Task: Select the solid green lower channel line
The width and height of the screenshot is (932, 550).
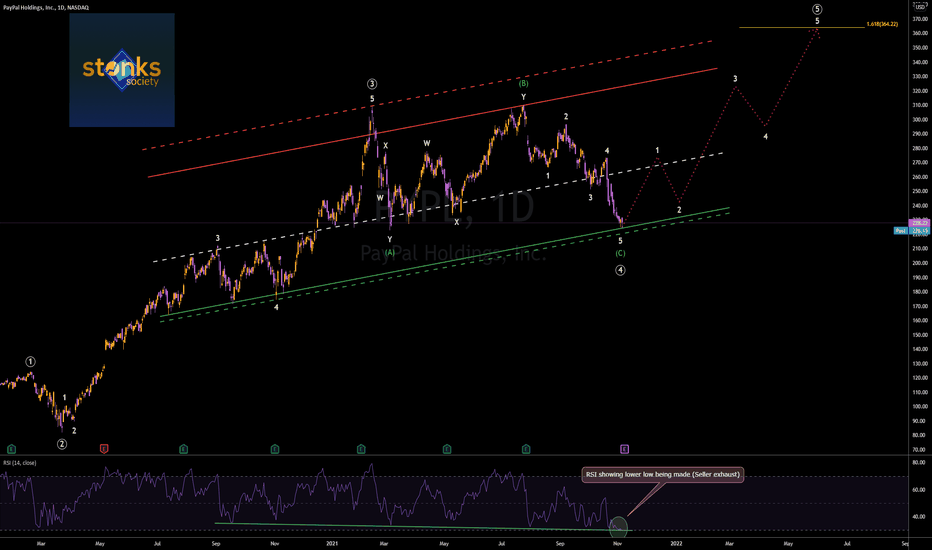Action: [x=445, y=262]
